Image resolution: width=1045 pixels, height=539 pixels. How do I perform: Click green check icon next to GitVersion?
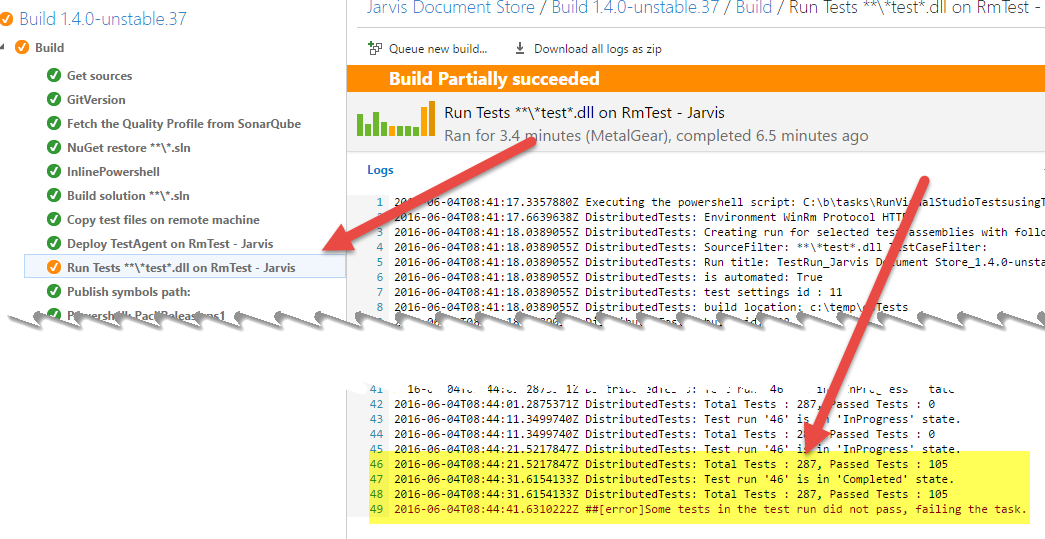pyautogui.click(x=54, y=99)
